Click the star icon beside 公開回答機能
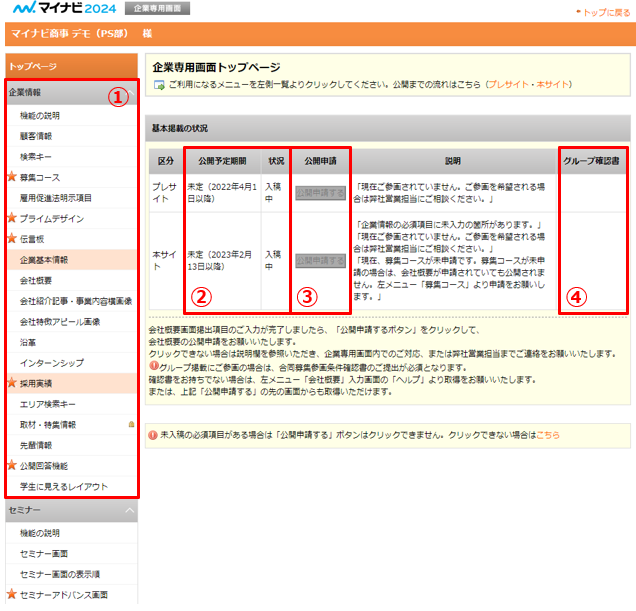The image size is (636, 611). point(12,466)
